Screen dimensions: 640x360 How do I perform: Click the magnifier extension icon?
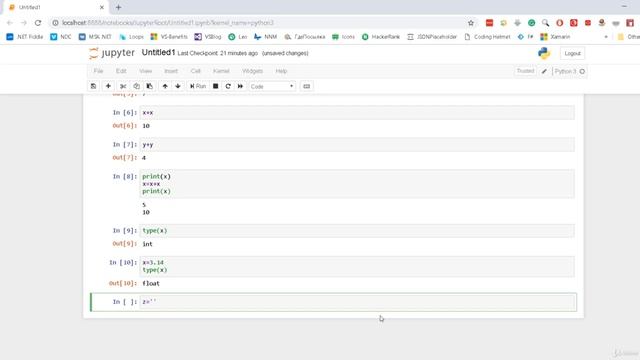pos(545,23)
